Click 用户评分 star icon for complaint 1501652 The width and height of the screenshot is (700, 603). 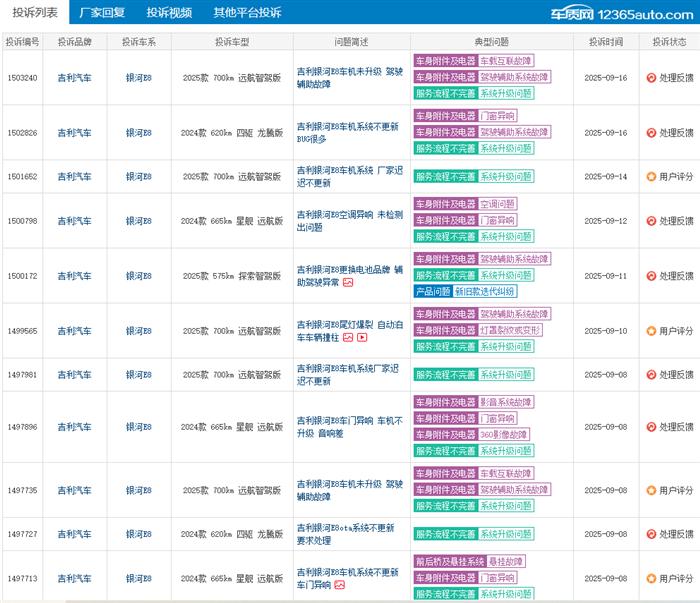[x=651, y=176]
